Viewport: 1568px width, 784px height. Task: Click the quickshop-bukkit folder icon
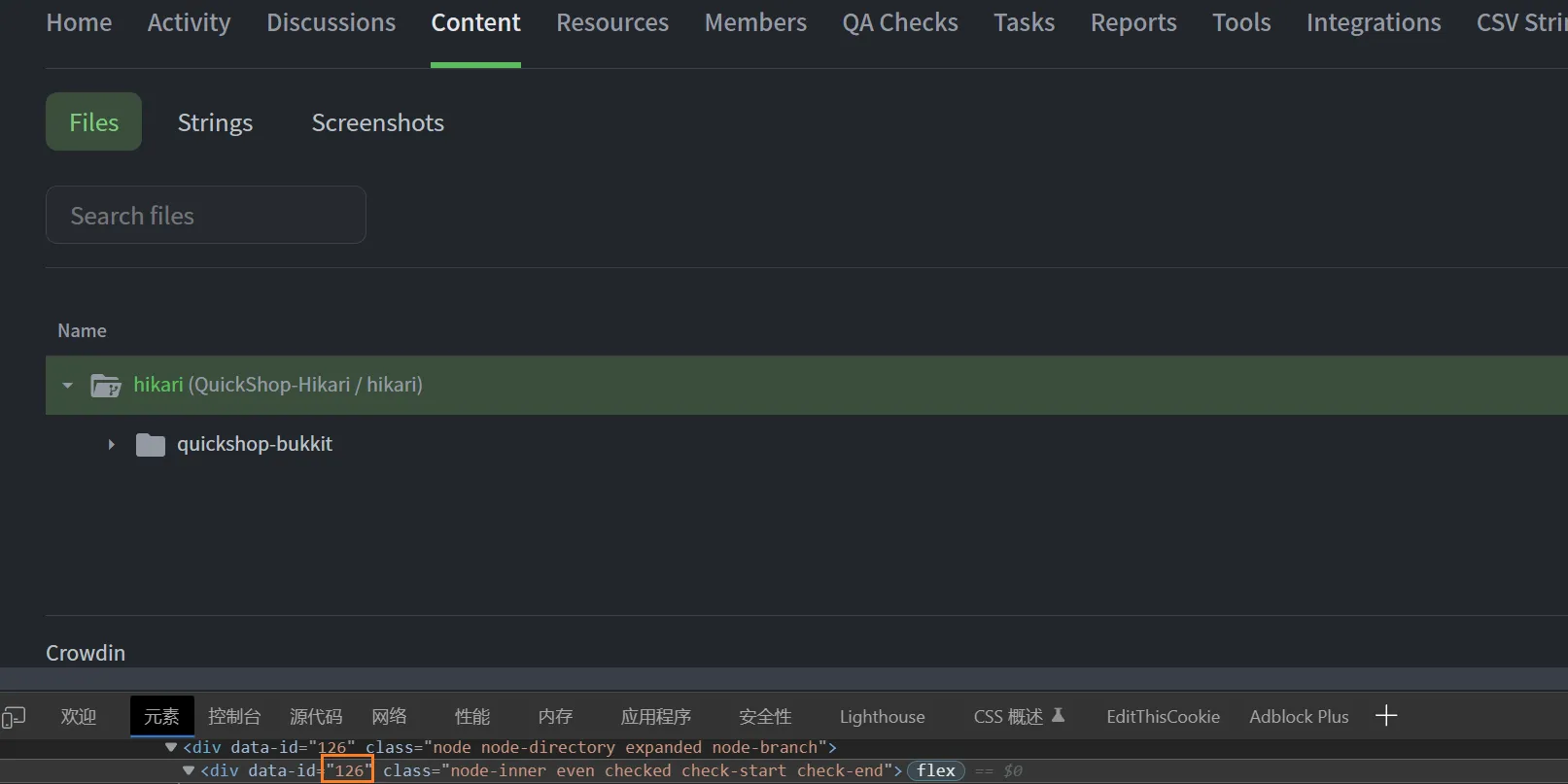pos(150,445)
